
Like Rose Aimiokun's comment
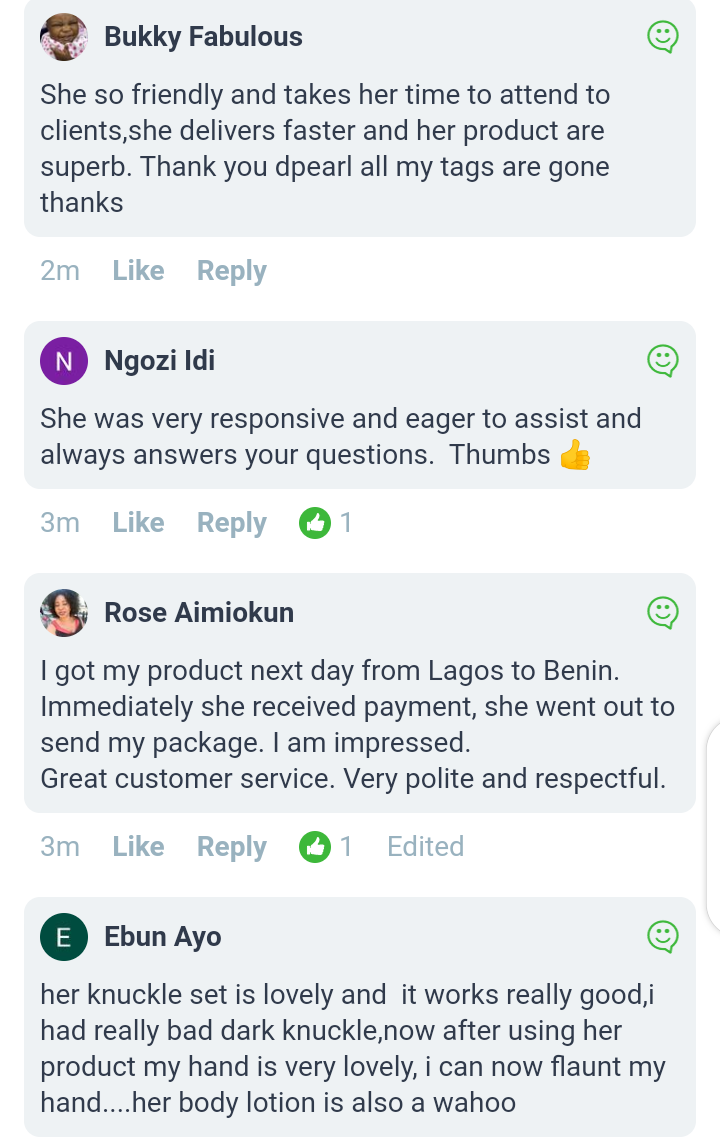(x=138, y=847)
